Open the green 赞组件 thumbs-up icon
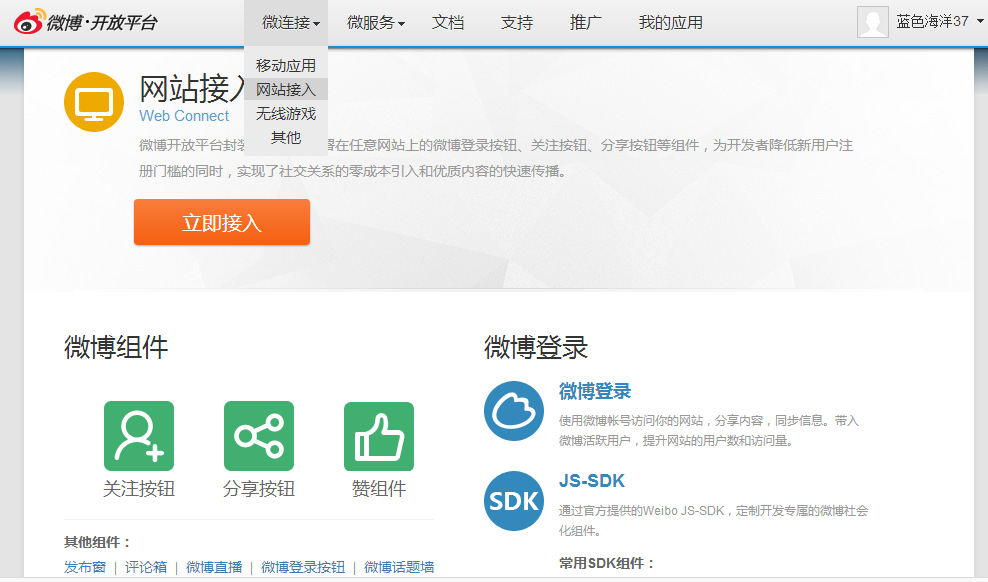The width and height of the screenshot is (988, 582). (379, 436)
